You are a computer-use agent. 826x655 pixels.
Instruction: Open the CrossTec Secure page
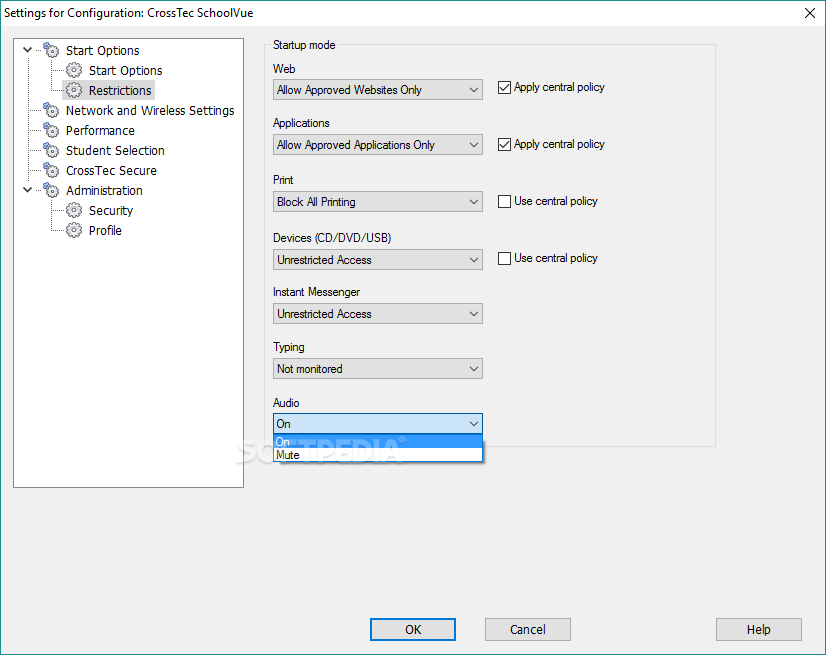(x=111, y=171)
